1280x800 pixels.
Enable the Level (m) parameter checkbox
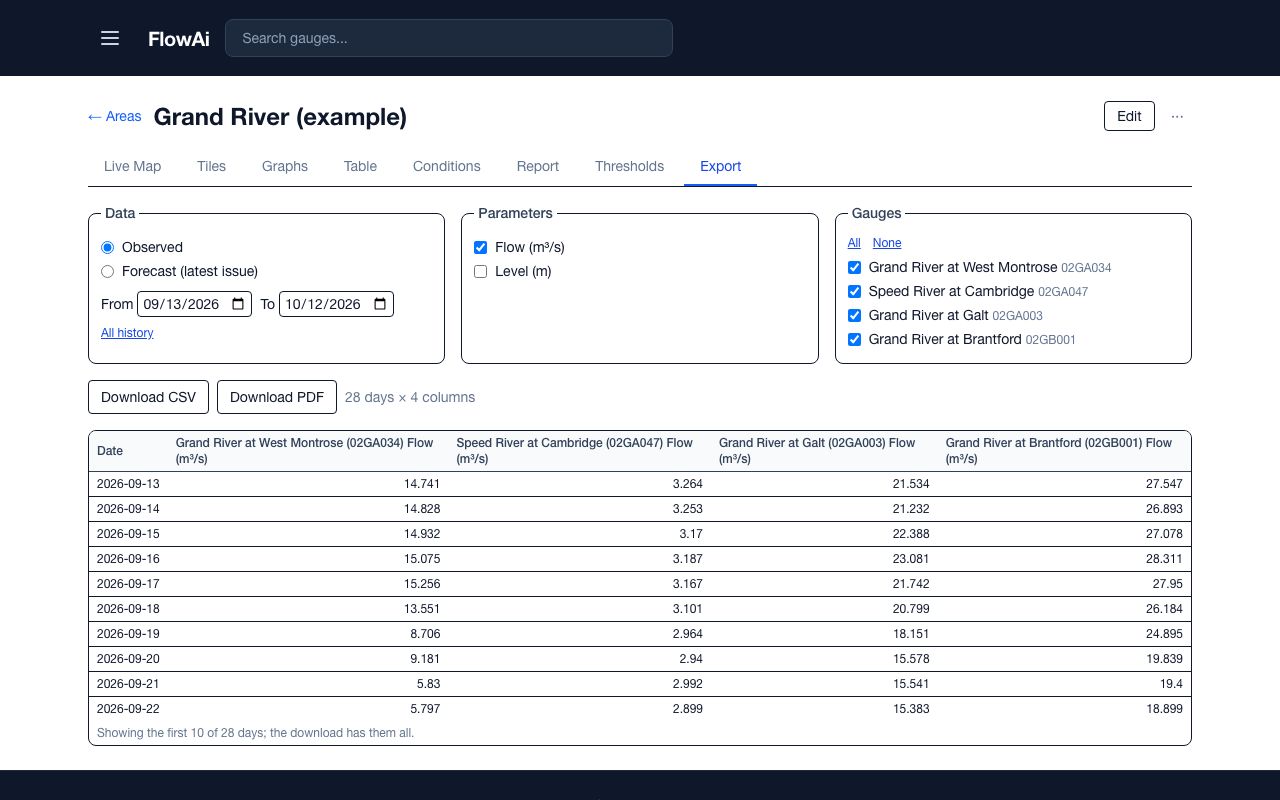coord(481,271)
